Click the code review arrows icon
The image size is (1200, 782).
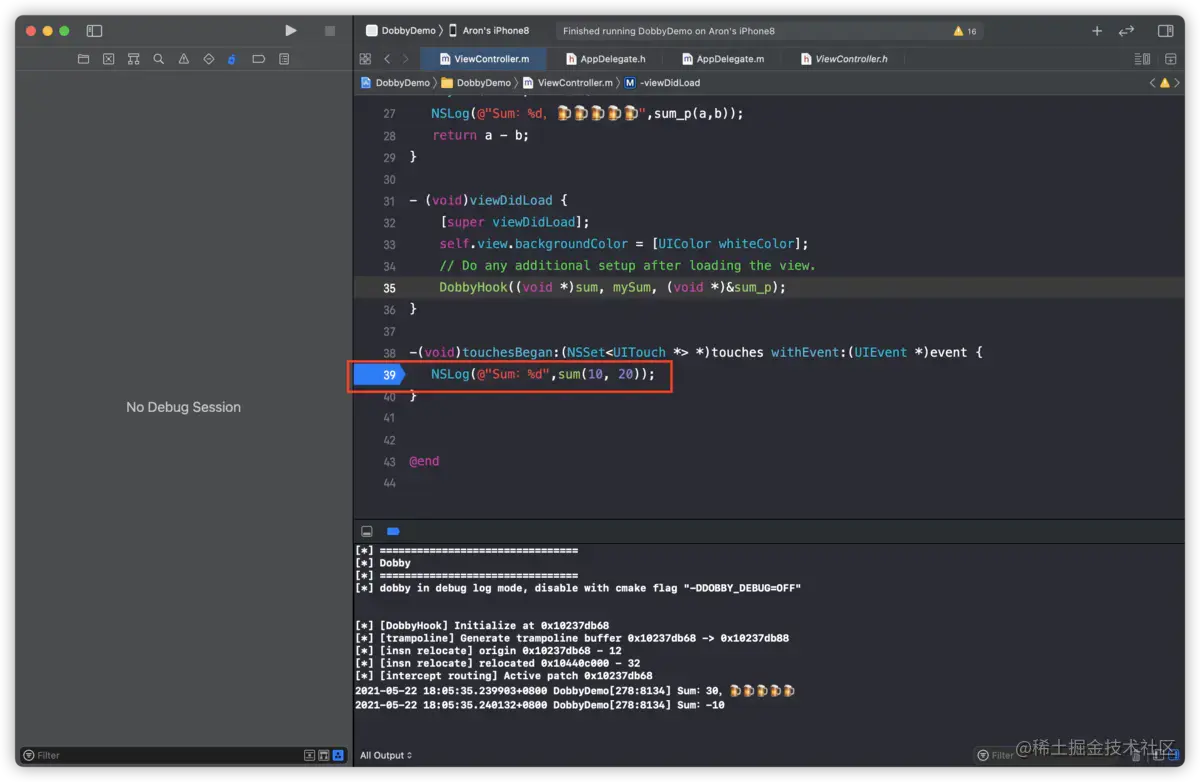1126,31
